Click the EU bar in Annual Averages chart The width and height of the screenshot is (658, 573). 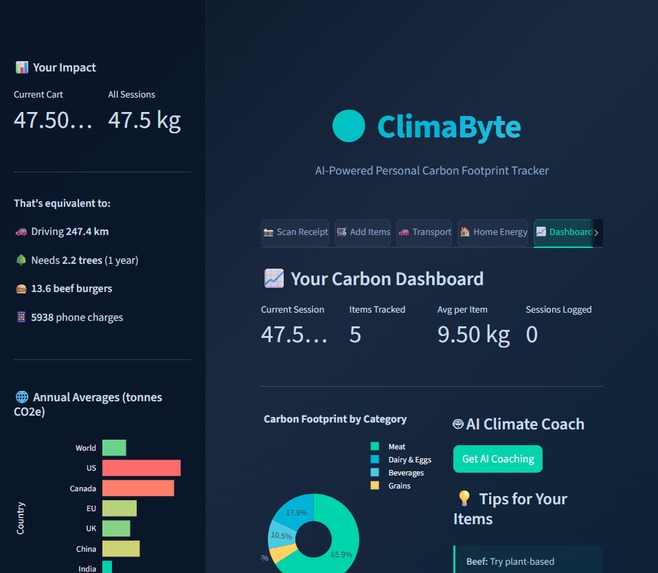[x=120, y=508]
